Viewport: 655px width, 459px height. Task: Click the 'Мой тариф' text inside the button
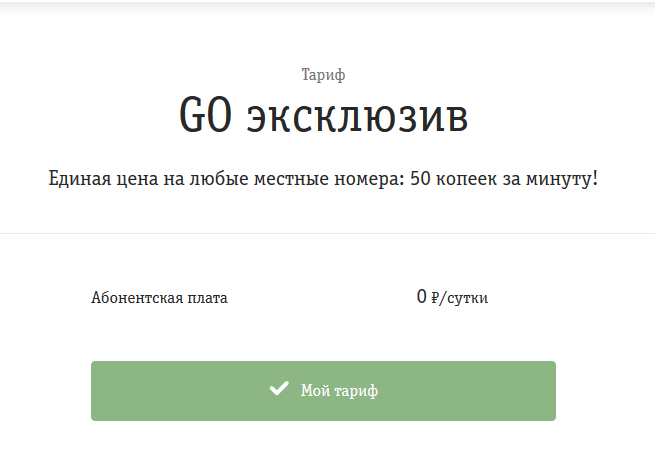coord(339,391)
